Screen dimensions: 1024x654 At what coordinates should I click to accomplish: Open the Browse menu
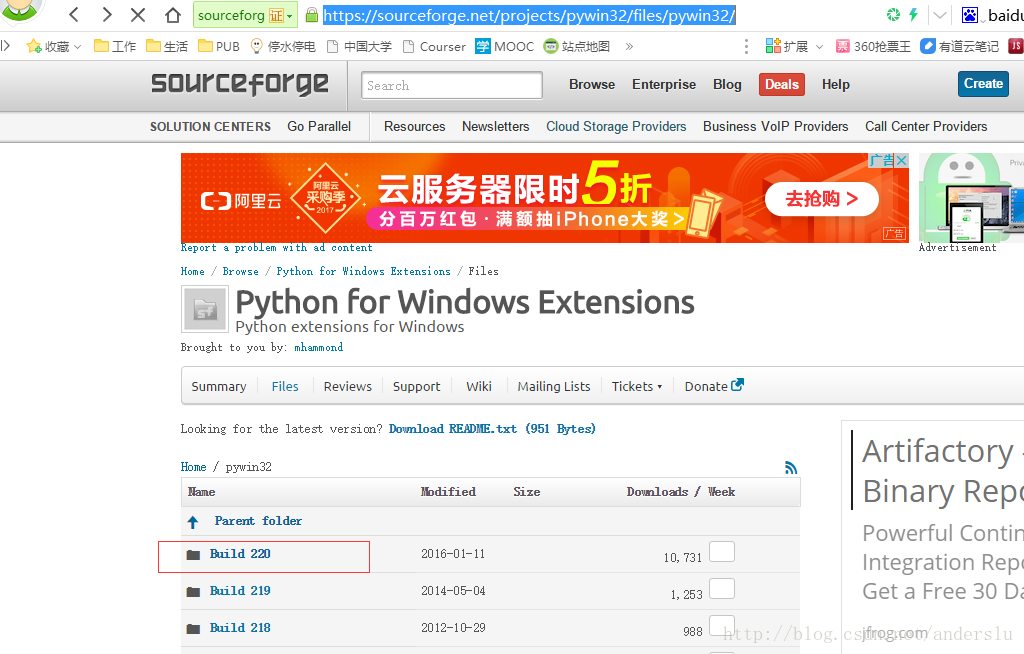[592, 84]
